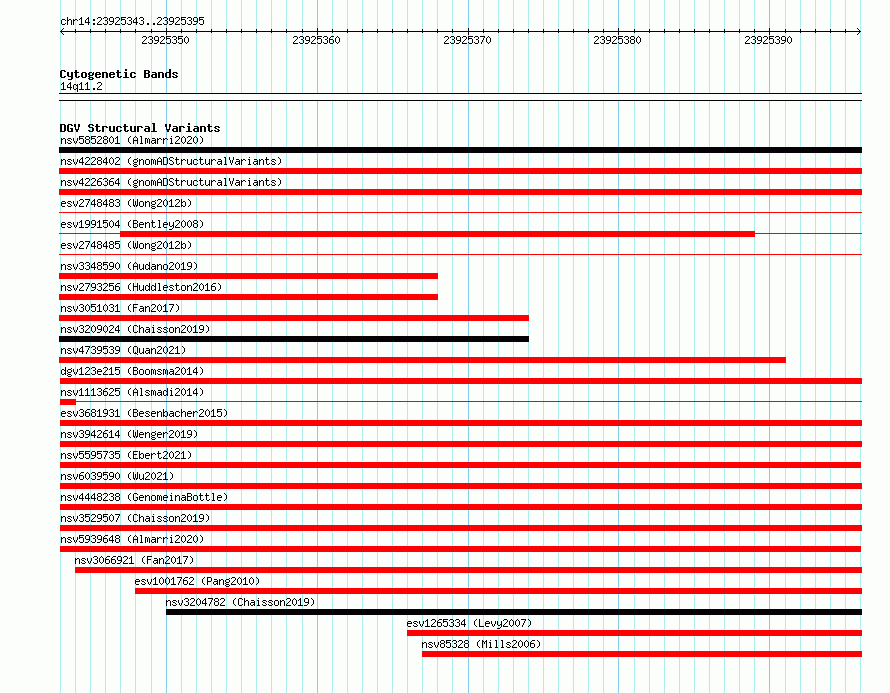Click esv1991504 (Bentley2008) variant label
This screenshot has height=693, width=890.
coord(132,224)
